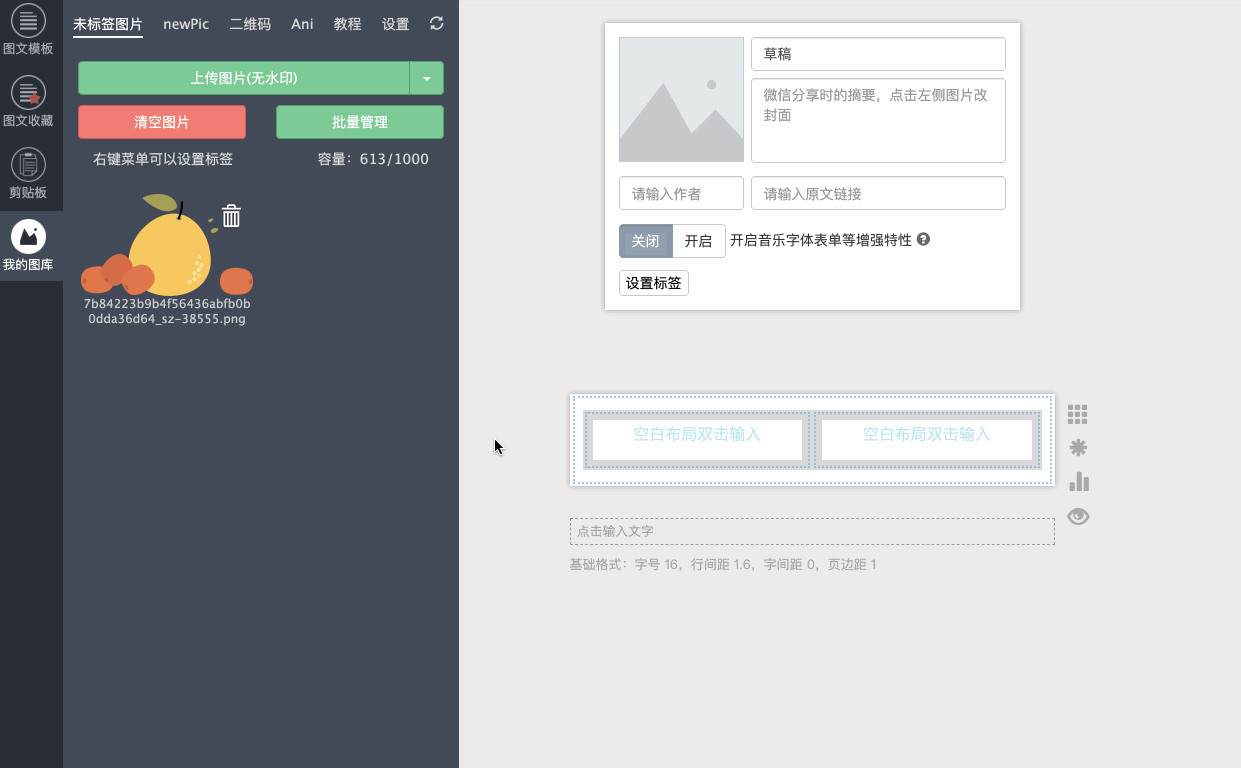
Task: Switch to the 二维码 tab
Action: click(250, 24)
